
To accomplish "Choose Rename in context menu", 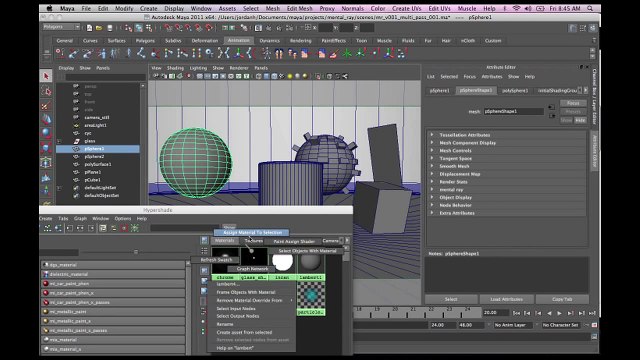I will click(225, 324).
